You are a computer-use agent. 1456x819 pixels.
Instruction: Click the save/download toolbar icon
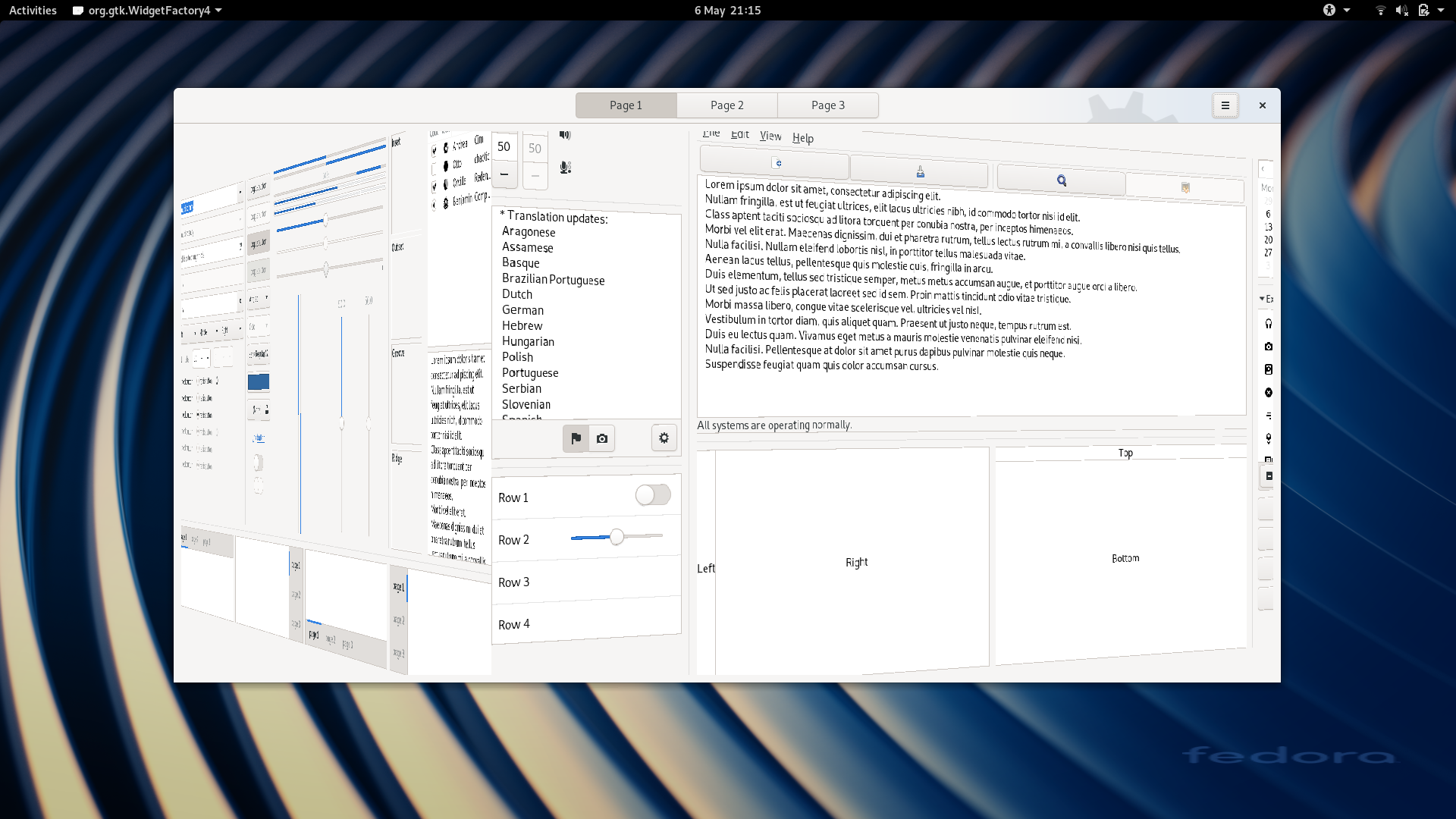(920, 172)
